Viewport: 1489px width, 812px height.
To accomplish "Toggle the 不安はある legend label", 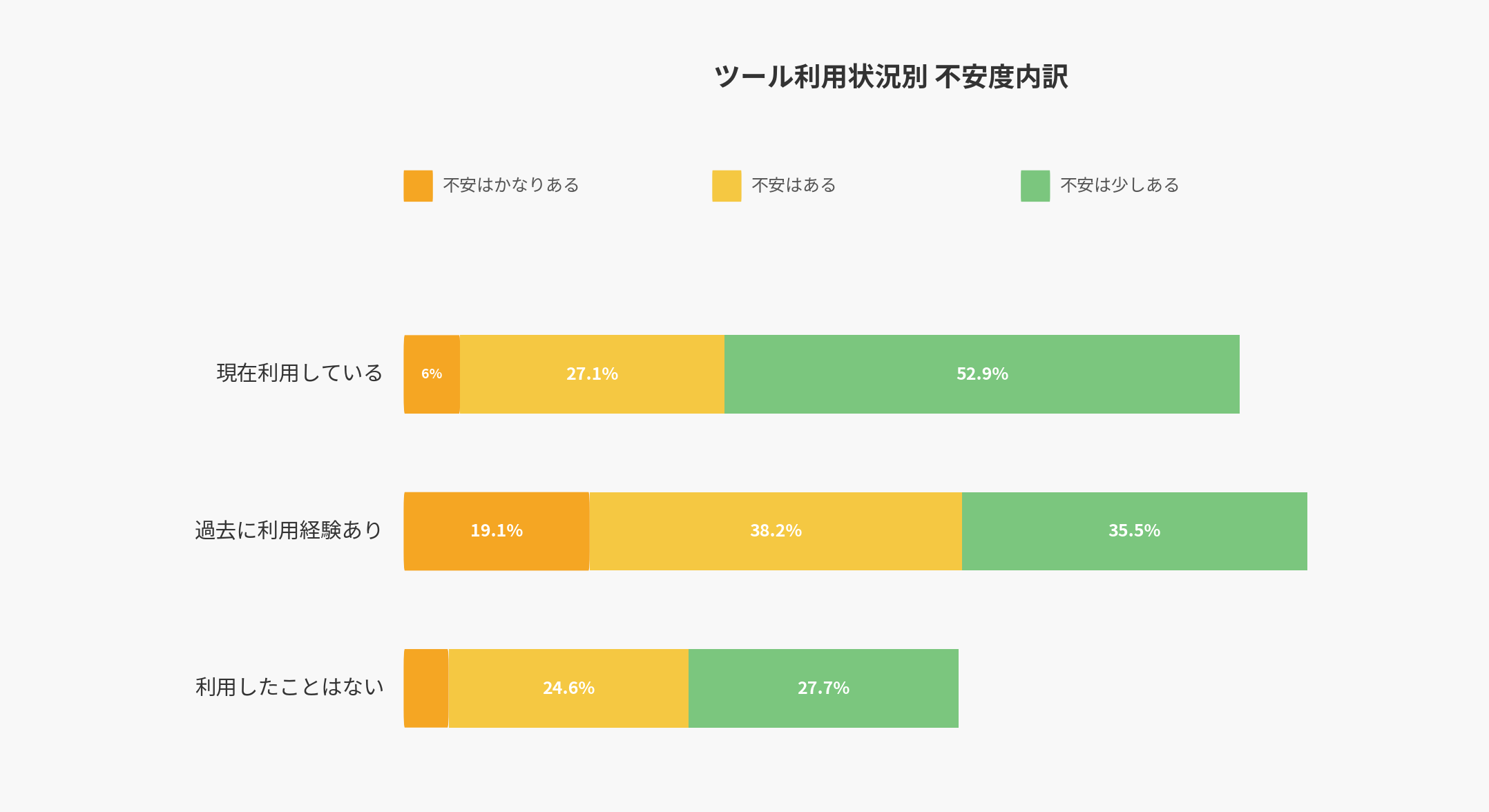I will tap(794, 185).
